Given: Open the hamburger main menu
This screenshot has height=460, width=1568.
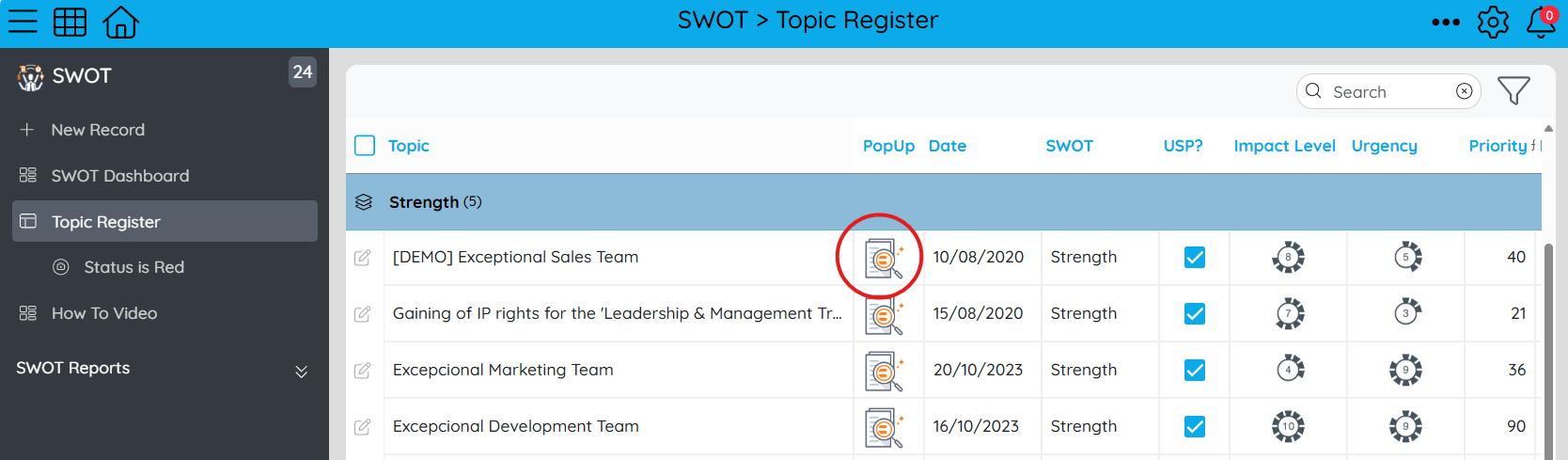Looking at the screenshot, I should point(23,22).
